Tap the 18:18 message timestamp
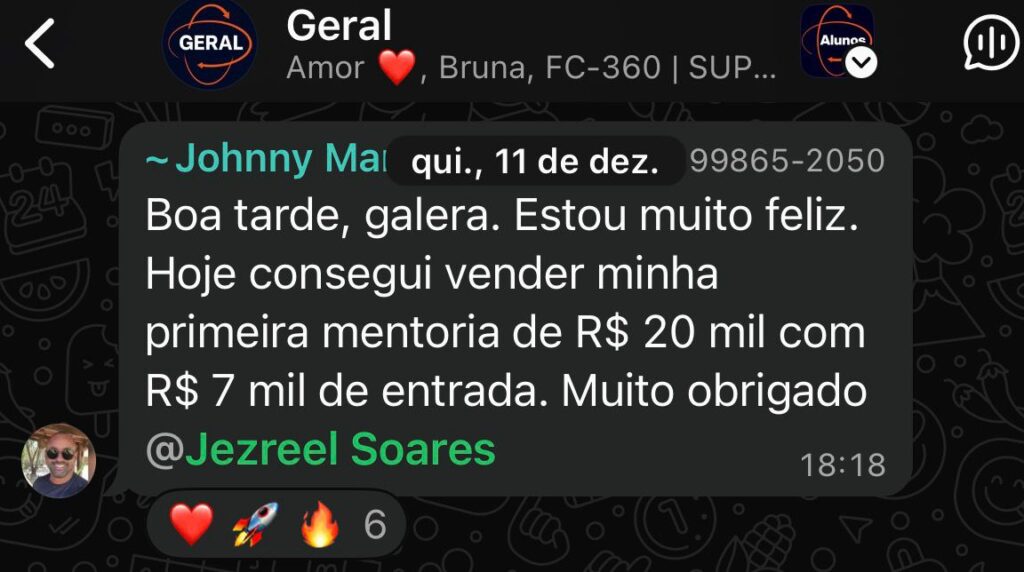The width and height of the screenshot is (1024, 572). [842, 465]
